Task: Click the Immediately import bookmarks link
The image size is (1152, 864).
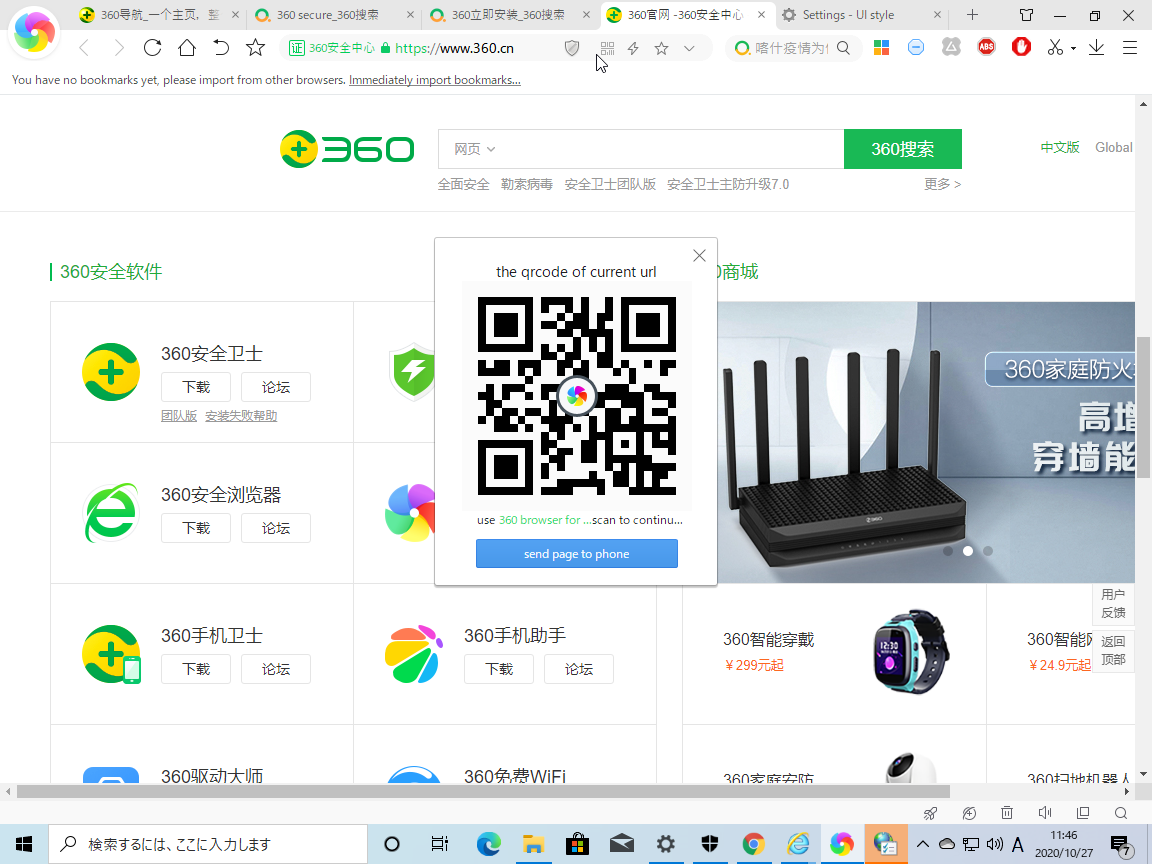Action: point(434,80)
